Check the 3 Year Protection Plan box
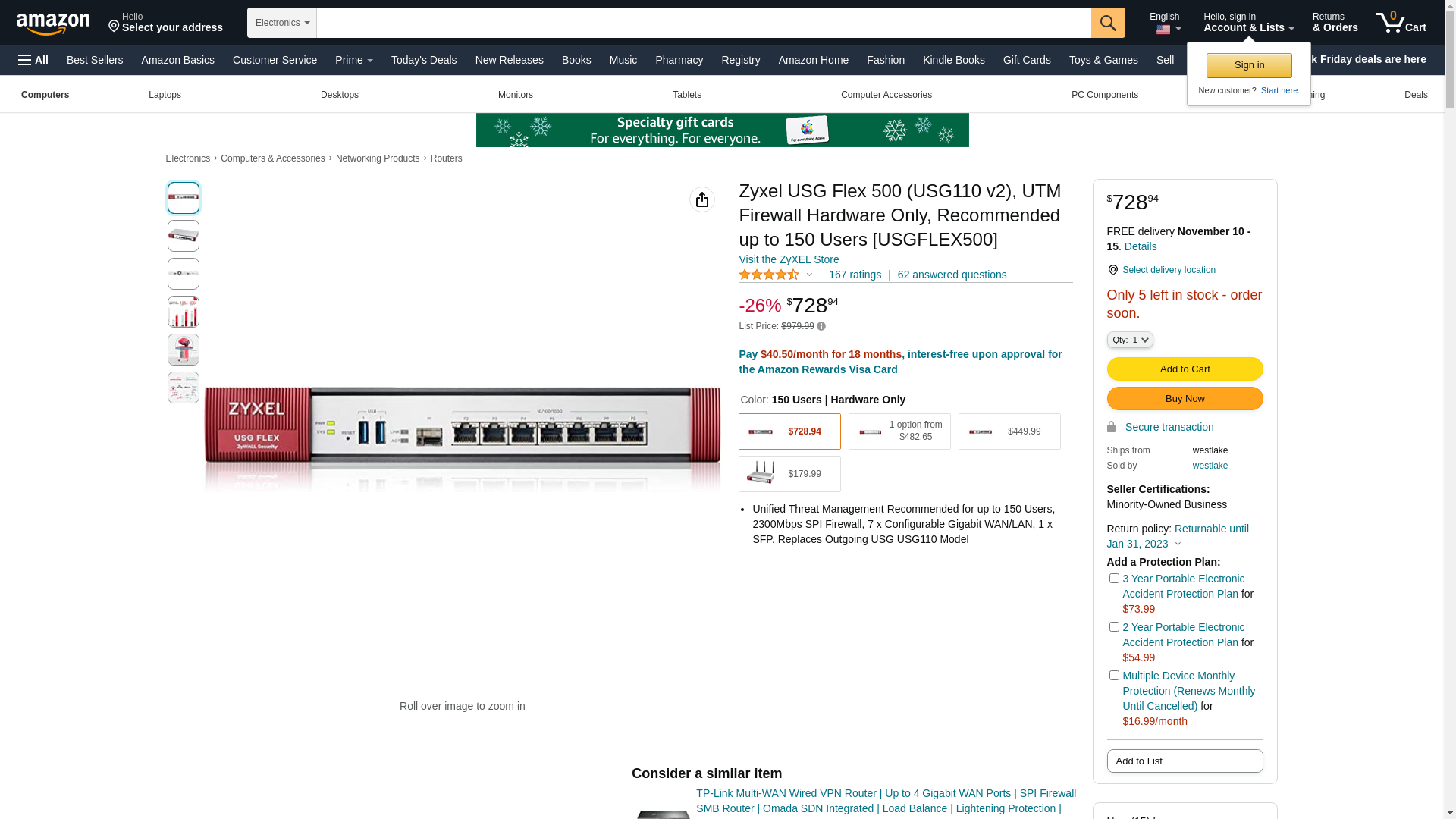Viewport: 1456px width, 819px height. point(1114,579)
